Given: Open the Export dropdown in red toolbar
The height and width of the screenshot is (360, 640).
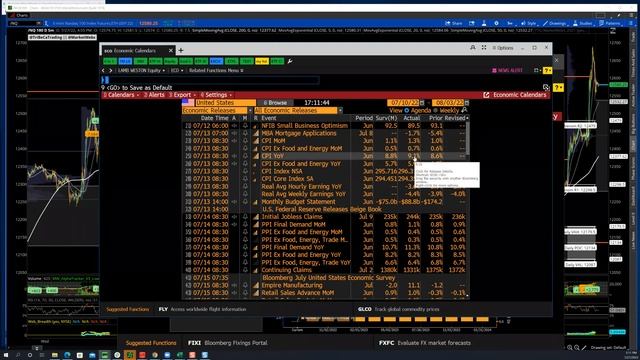Looking at the screenshot, I should coord(182,95).
